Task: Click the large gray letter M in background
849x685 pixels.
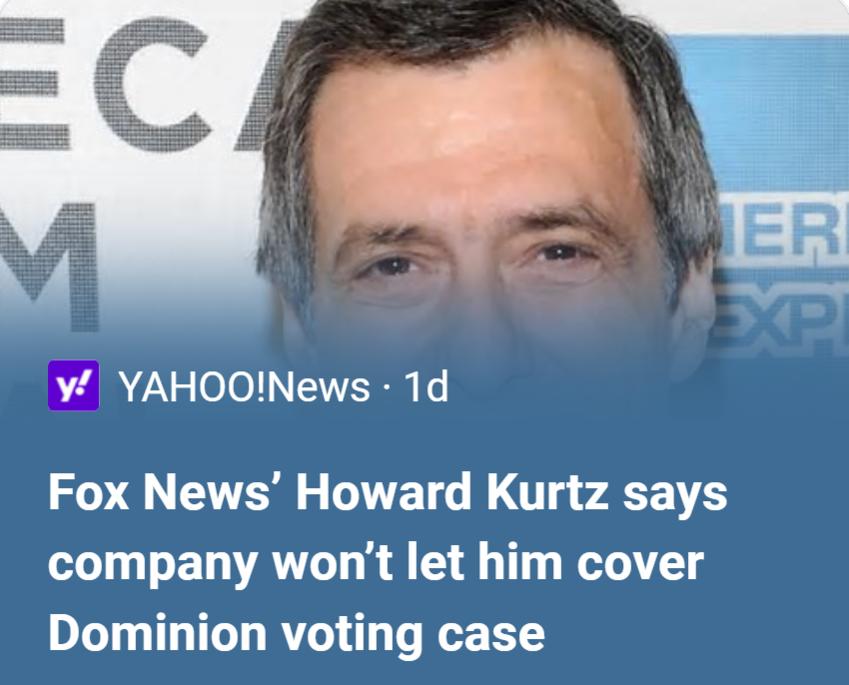Action: pyautogui.click(x=49, y=266)
